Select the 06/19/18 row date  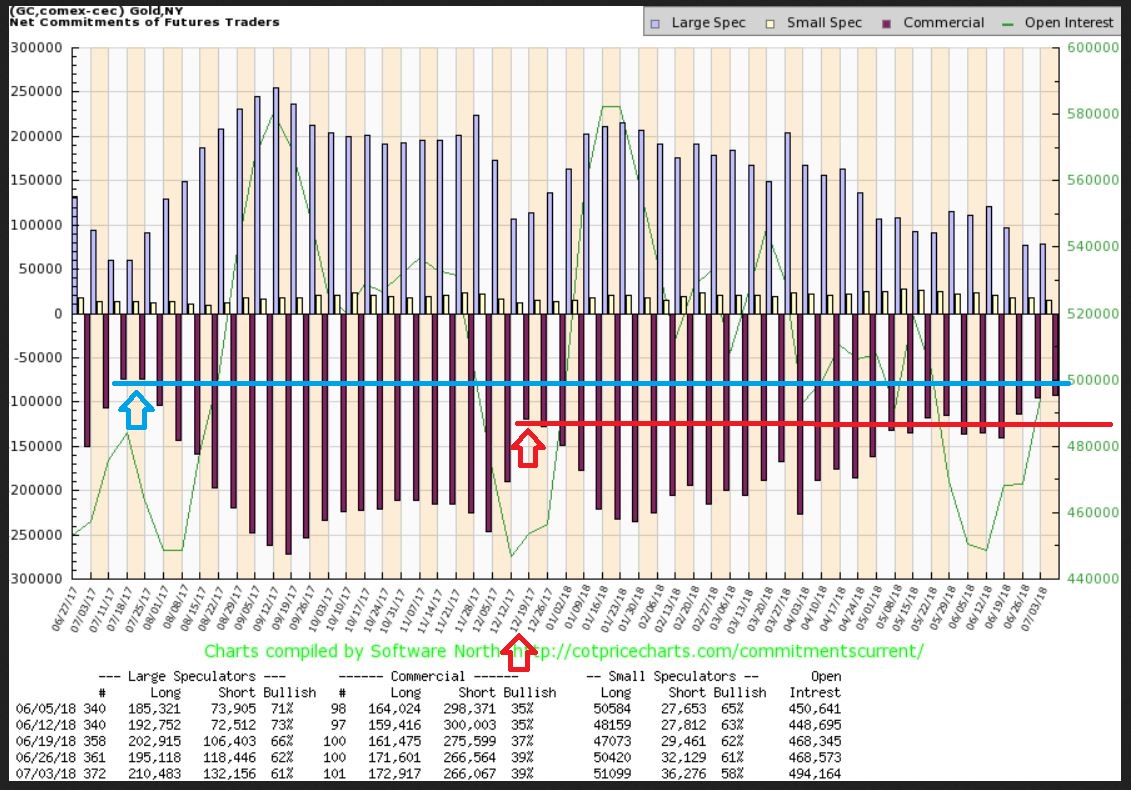[x=45, y=741]
